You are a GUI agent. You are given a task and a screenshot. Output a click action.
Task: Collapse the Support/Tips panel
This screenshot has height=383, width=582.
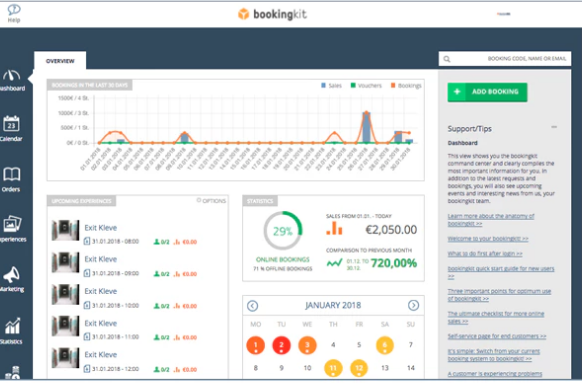point(554,127)
